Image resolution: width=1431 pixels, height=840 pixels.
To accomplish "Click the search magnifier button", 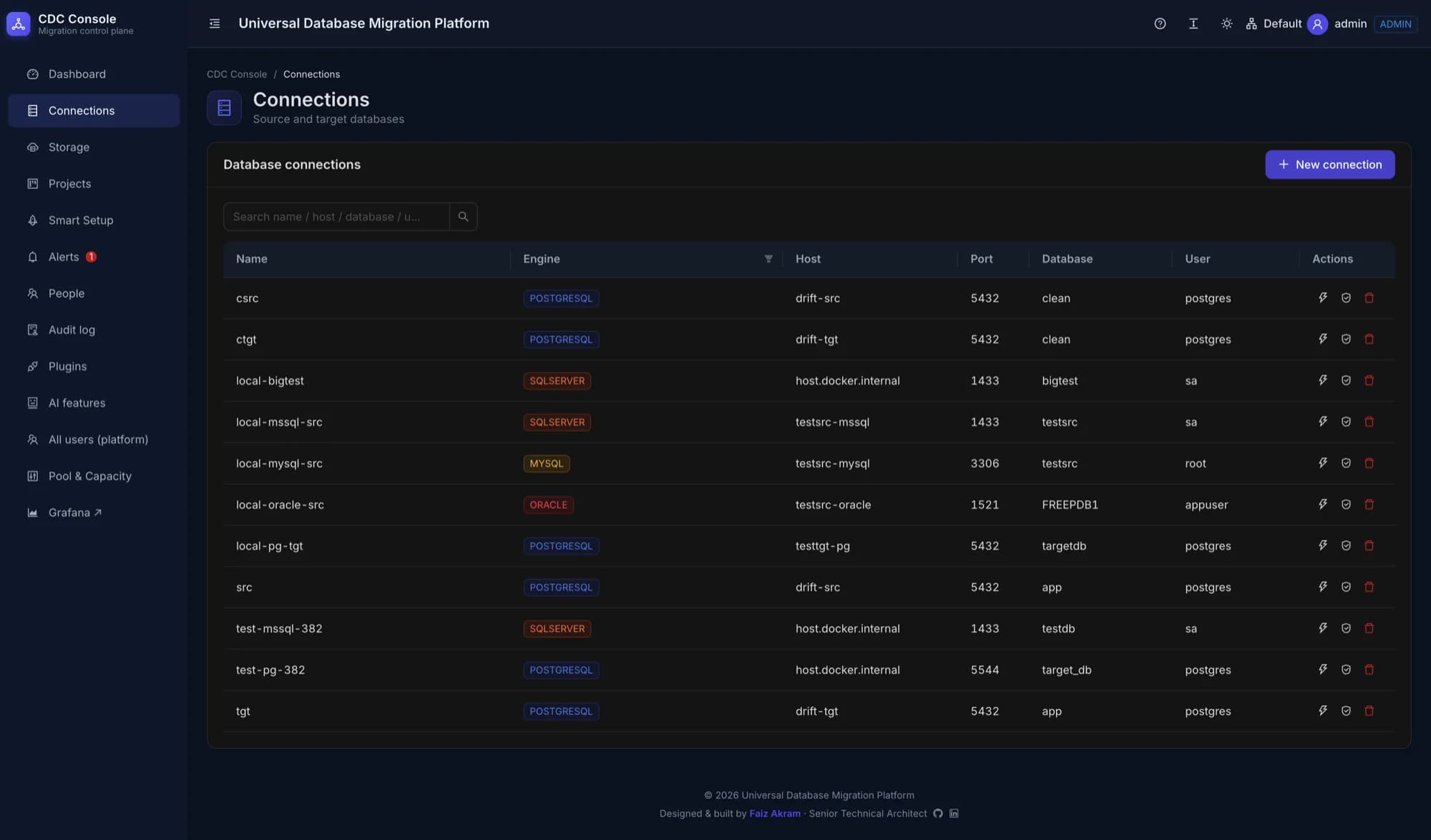I will point(463,217).
